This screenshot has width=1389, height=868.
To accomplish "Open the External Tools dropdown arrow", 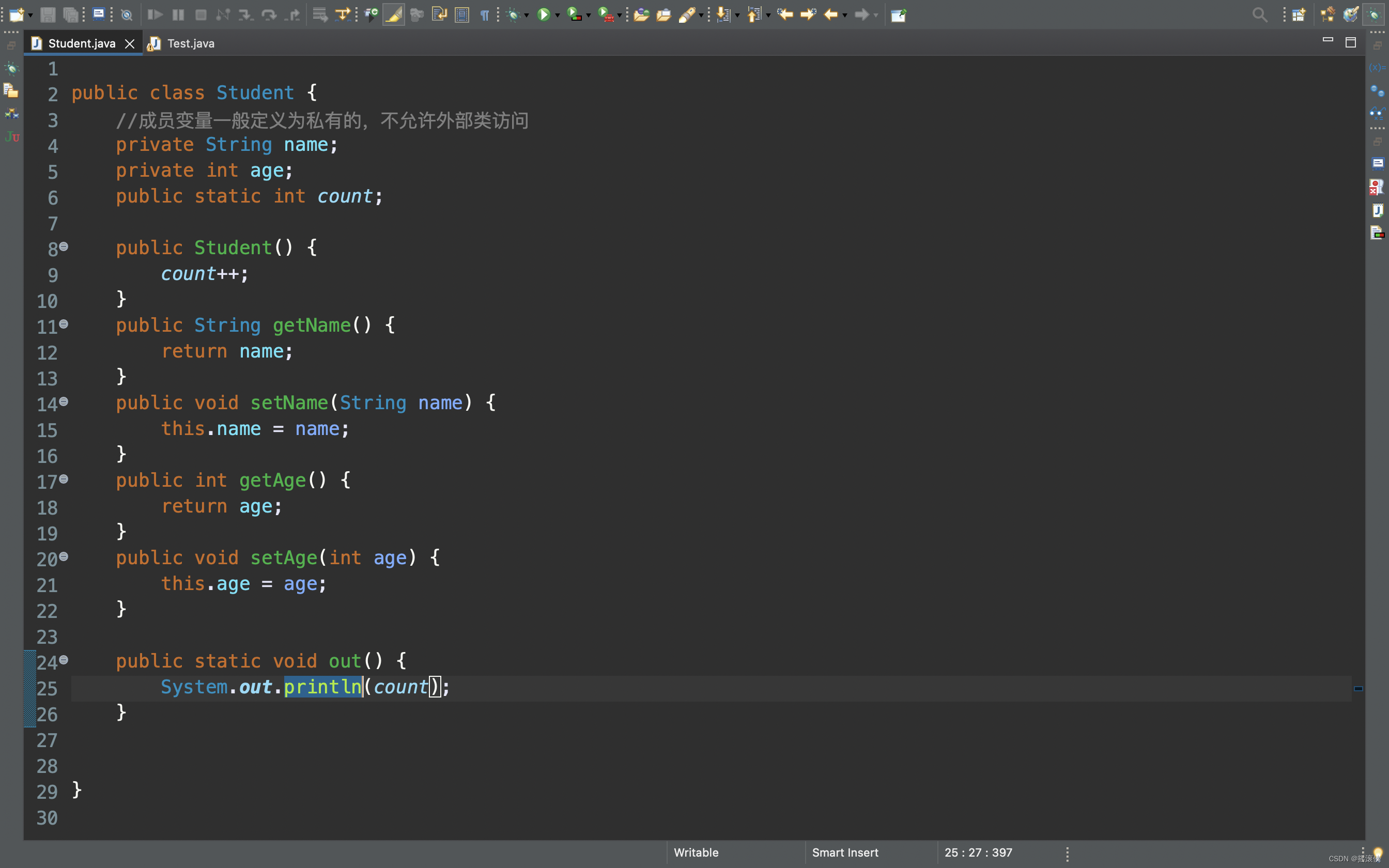I will click(x=619, y=16).
